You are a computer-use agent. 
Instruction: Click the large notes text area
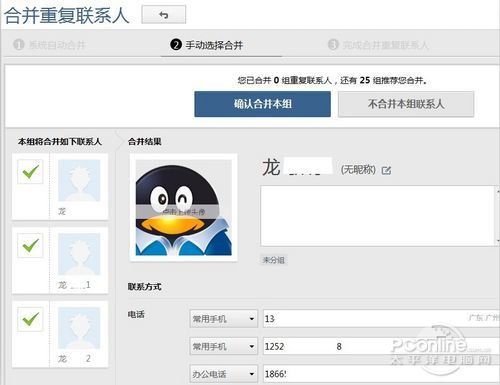(377, 216)
